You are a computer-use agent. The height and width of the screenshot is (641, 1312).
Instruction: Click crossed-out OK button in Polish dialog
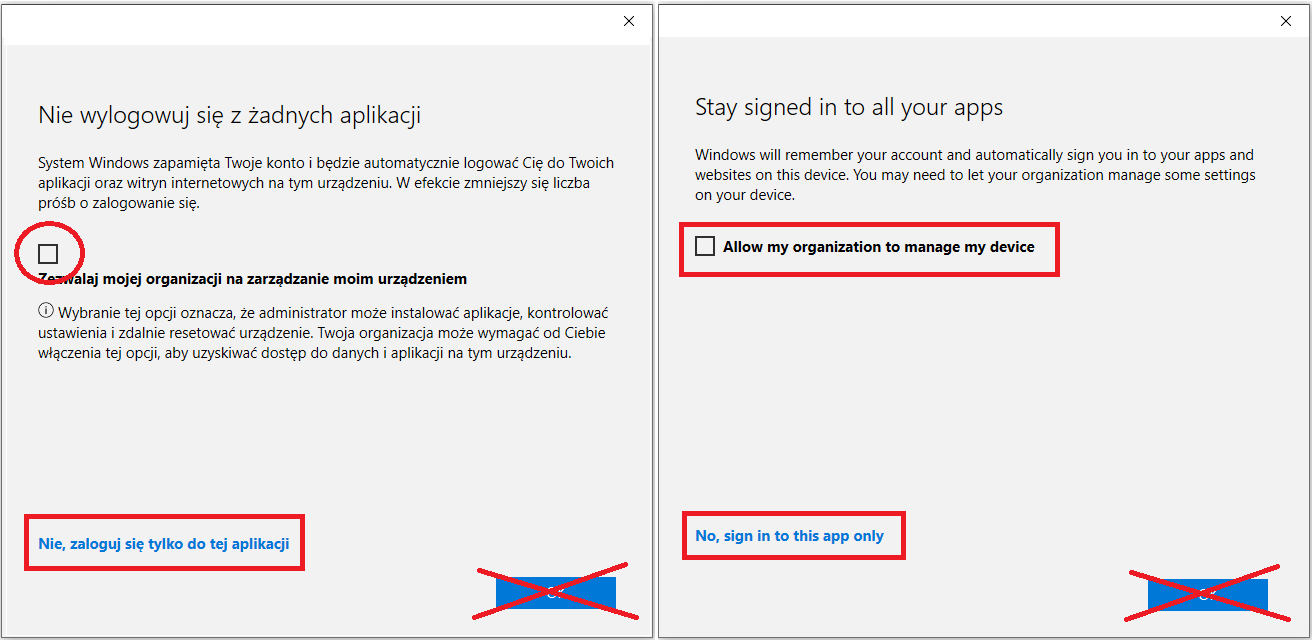556,593
